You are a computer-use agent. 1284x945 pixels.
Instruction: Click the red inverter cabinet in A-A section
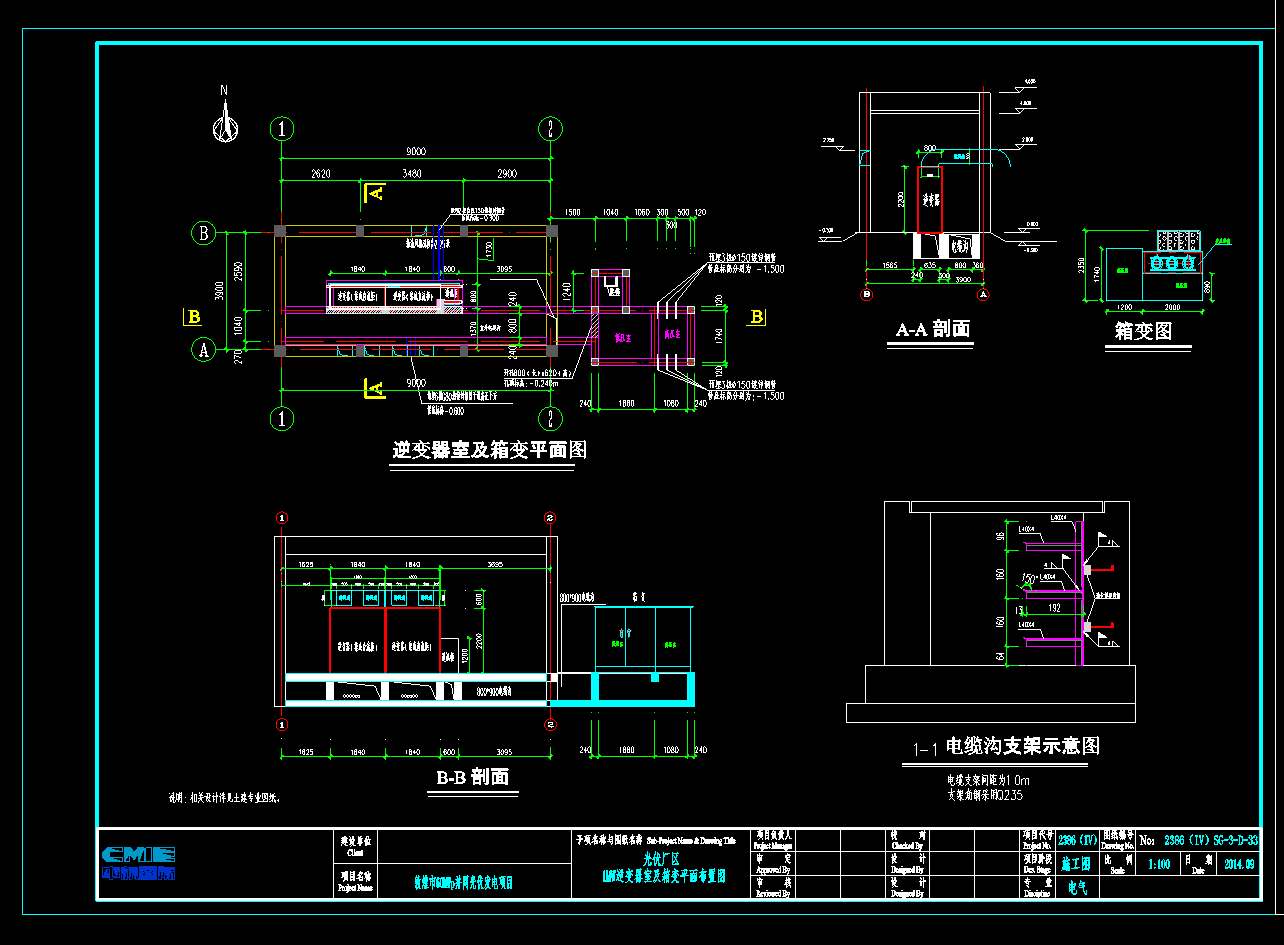(x=930, y=199)
